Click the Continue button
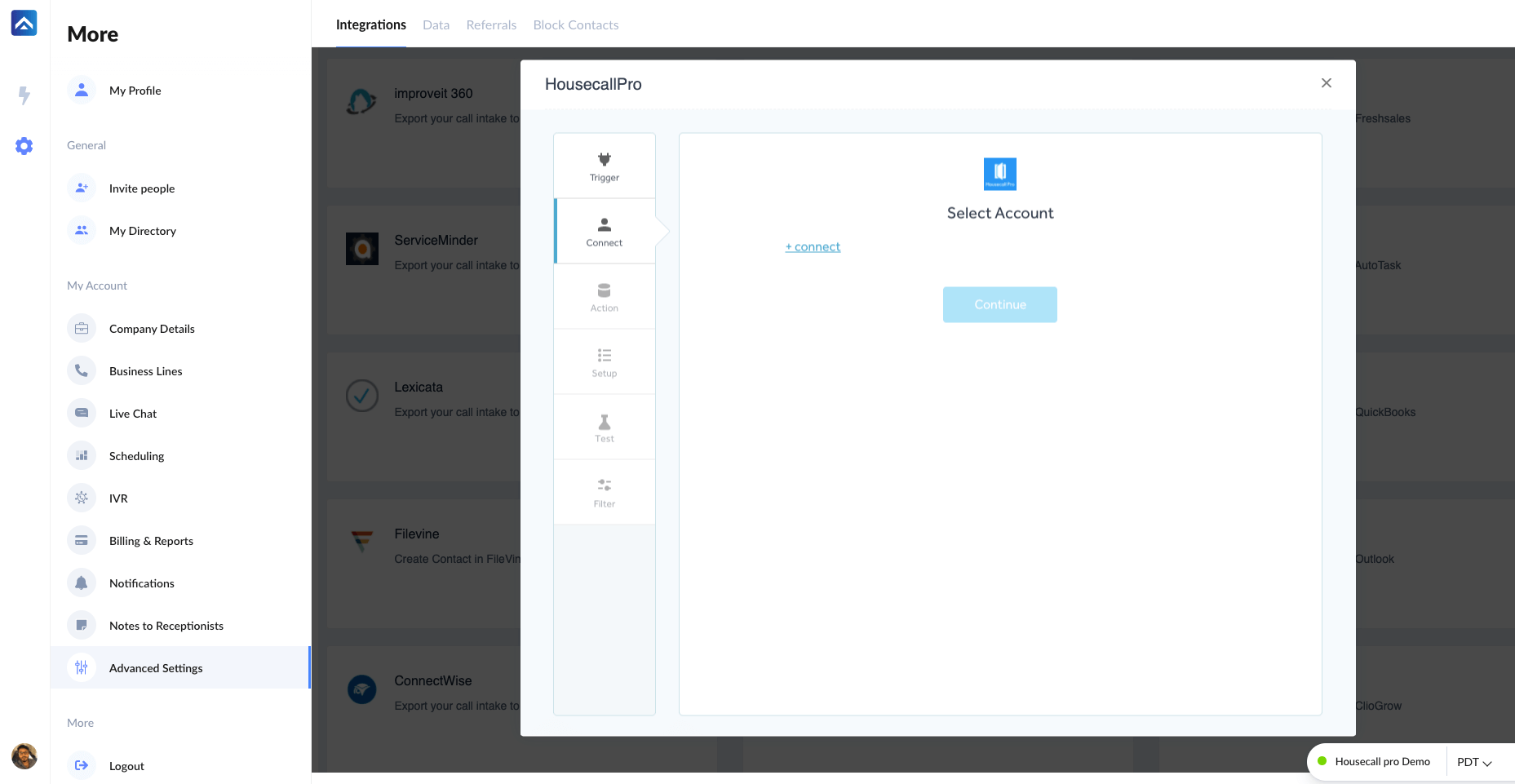This screenshot has width=1515, height=784. 1000,304
